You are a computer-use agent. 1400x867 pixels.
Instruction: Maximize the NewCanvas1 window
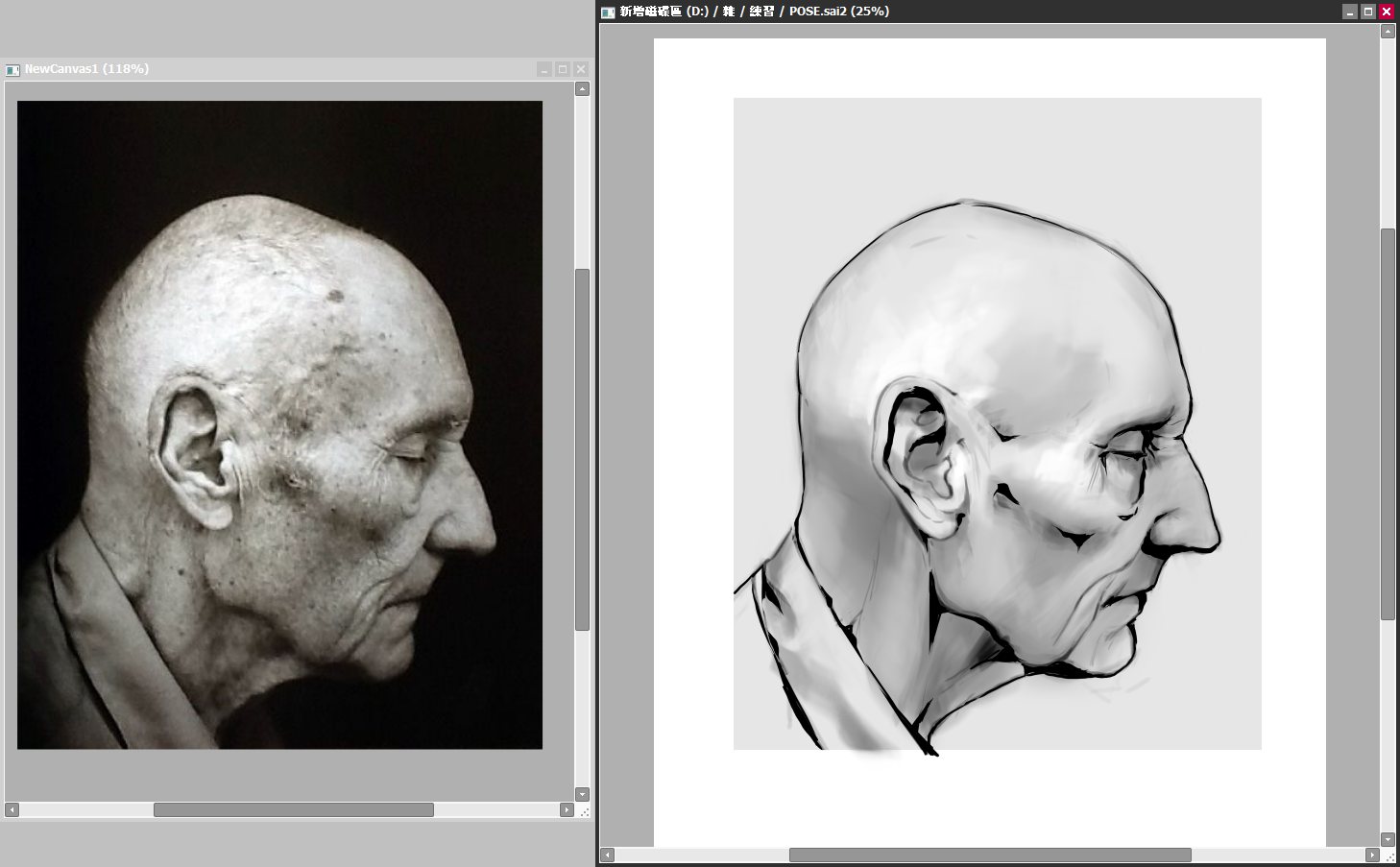563,69
